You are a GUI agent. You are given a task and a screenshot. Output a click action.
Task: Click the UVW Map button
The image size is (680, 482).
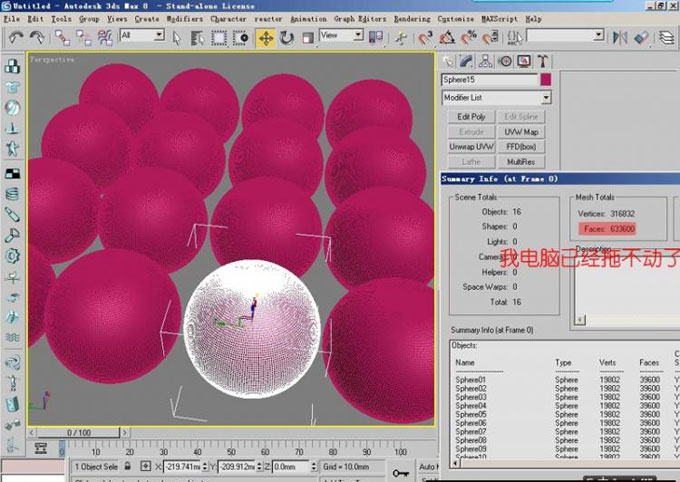click(x=521, y=132)
